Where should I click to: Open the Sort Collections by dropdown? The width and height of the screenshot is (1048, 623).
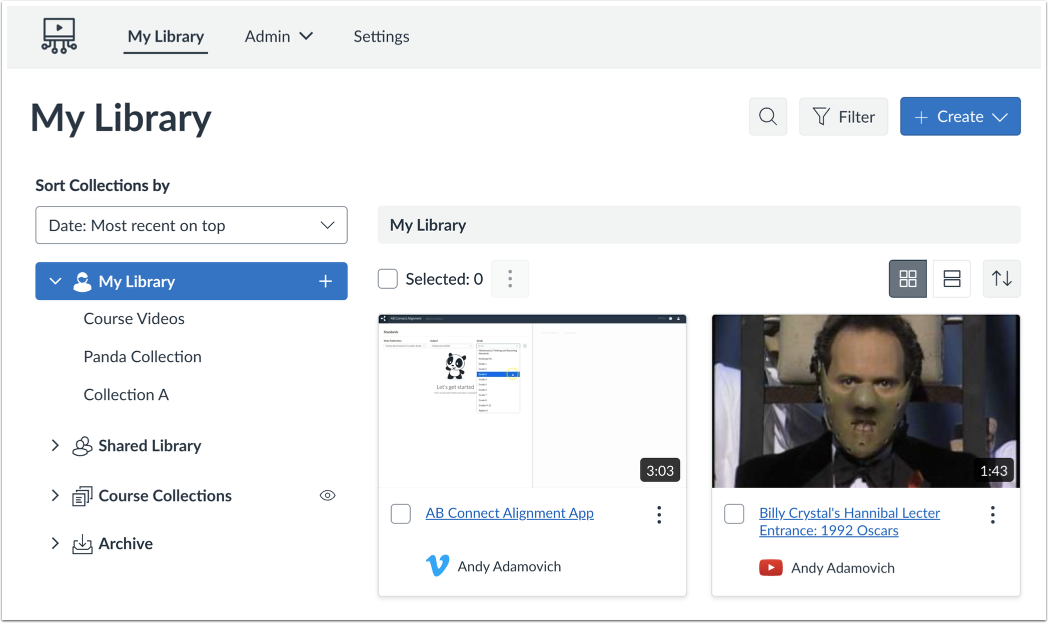tap(191, 225)
